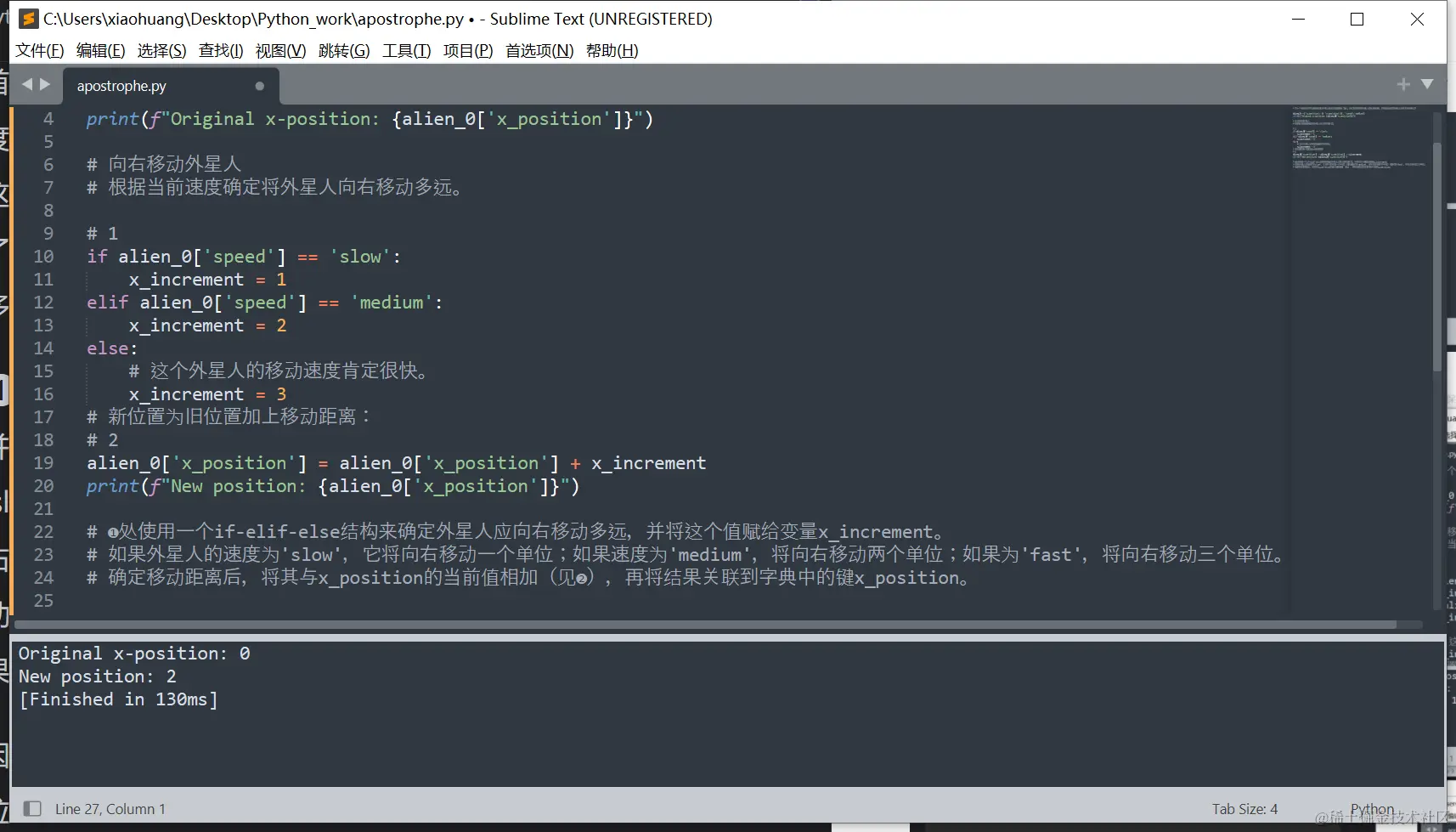Click the next tab right arrow
The height and width of the screenshot is (832, 1456).
(45, 84)
